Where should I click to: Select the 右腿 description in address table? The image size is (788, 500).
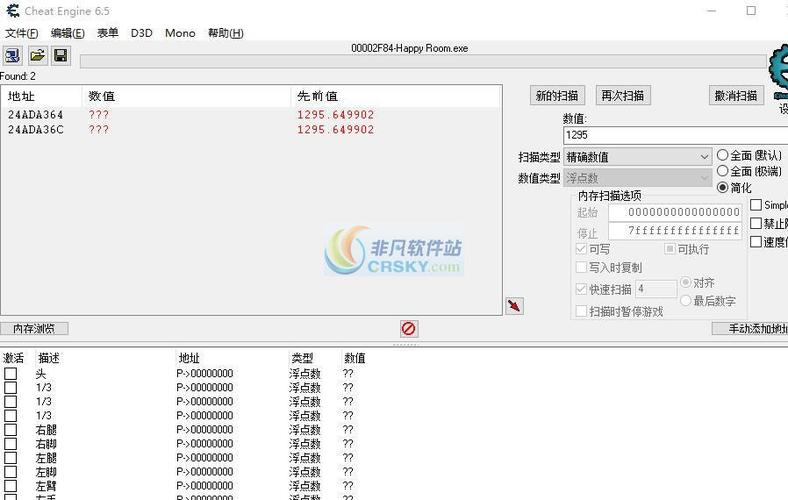coord(46,430)
